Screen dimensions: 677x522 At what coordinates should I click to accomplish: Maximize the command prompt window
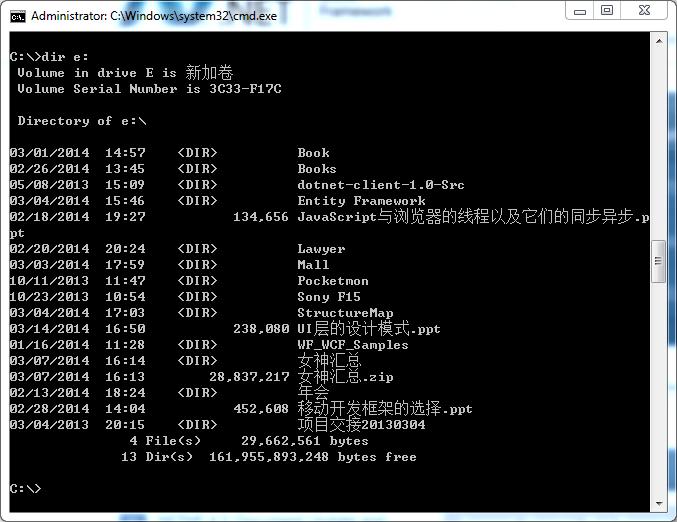point(607,11)
